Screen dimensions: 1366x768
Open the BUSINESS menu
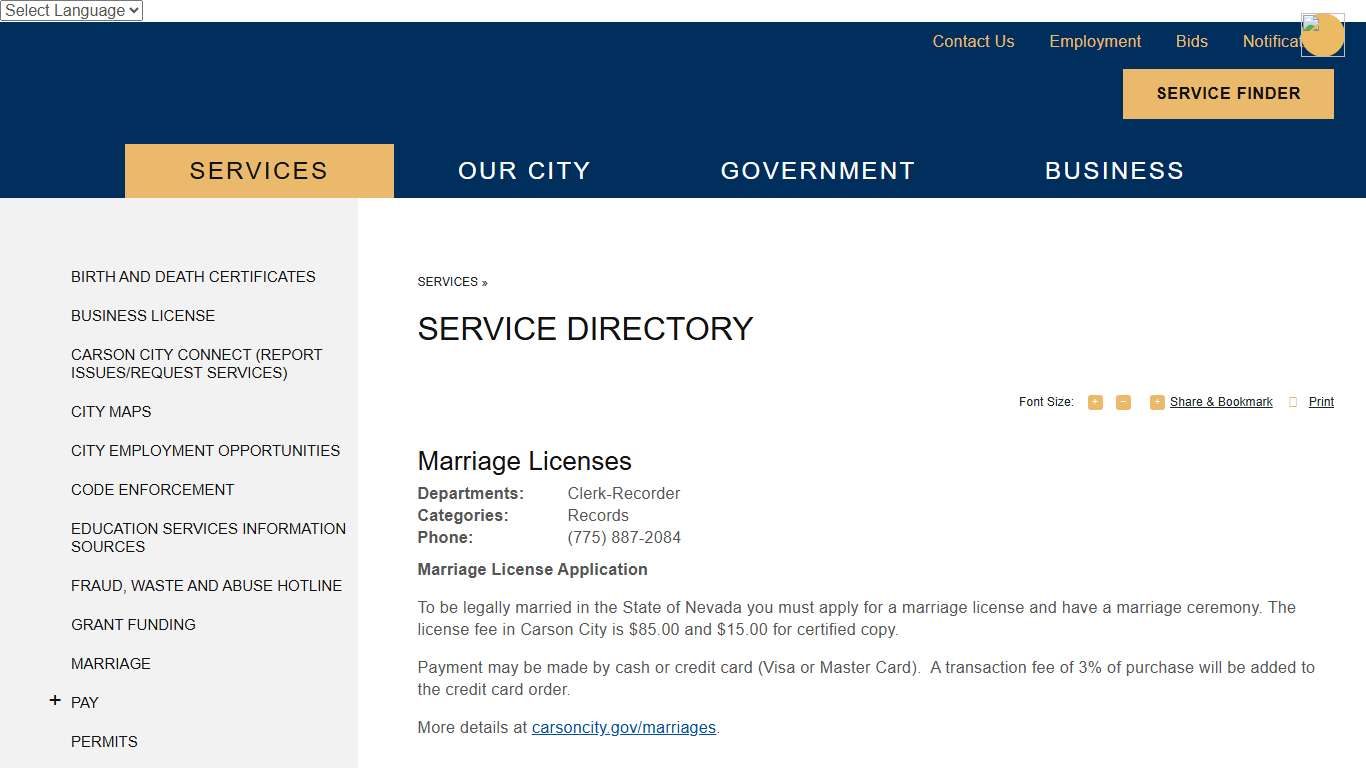[1114, 170]
